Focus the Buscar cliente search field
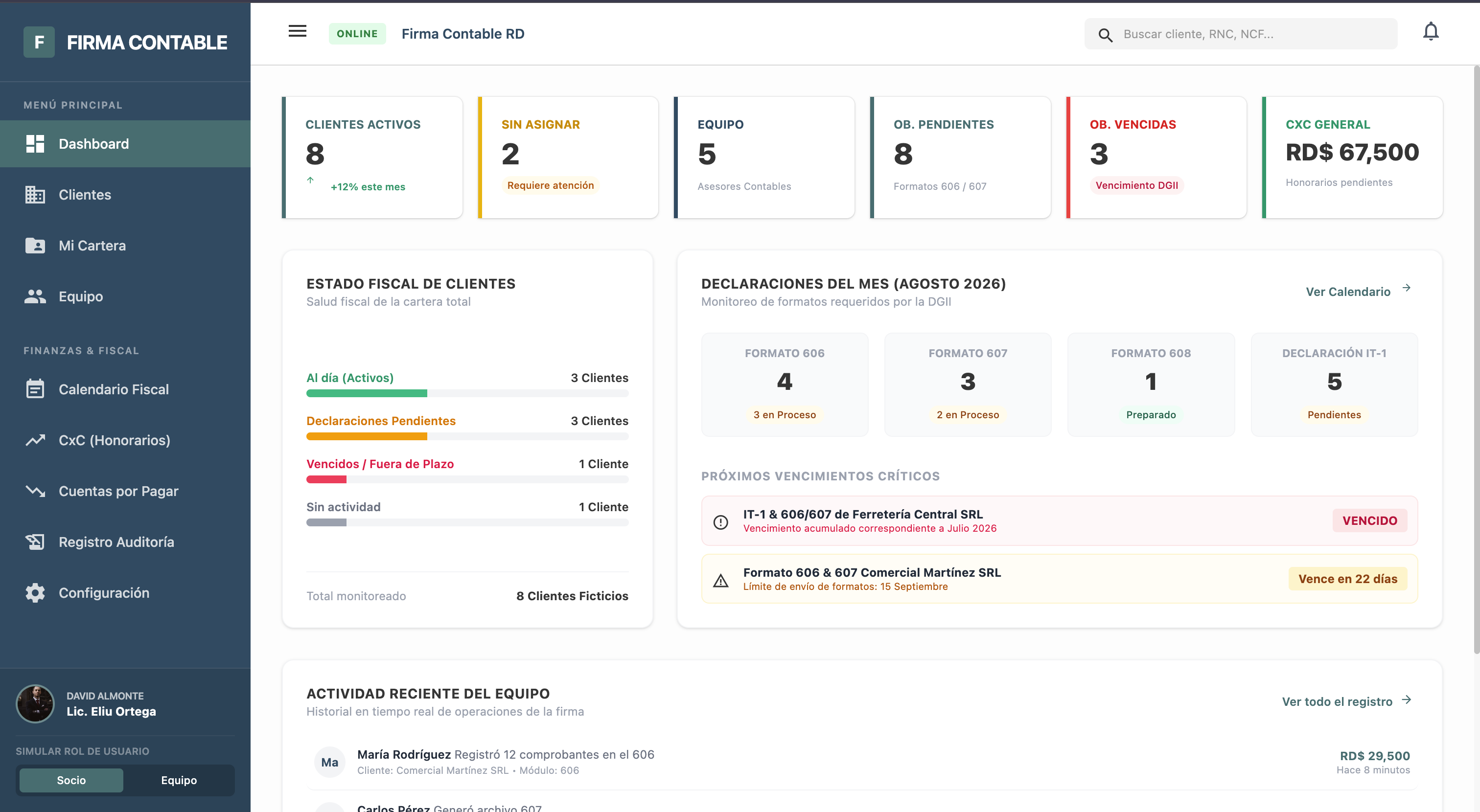The image size is (1480, 812). [x=1240, y=34]
